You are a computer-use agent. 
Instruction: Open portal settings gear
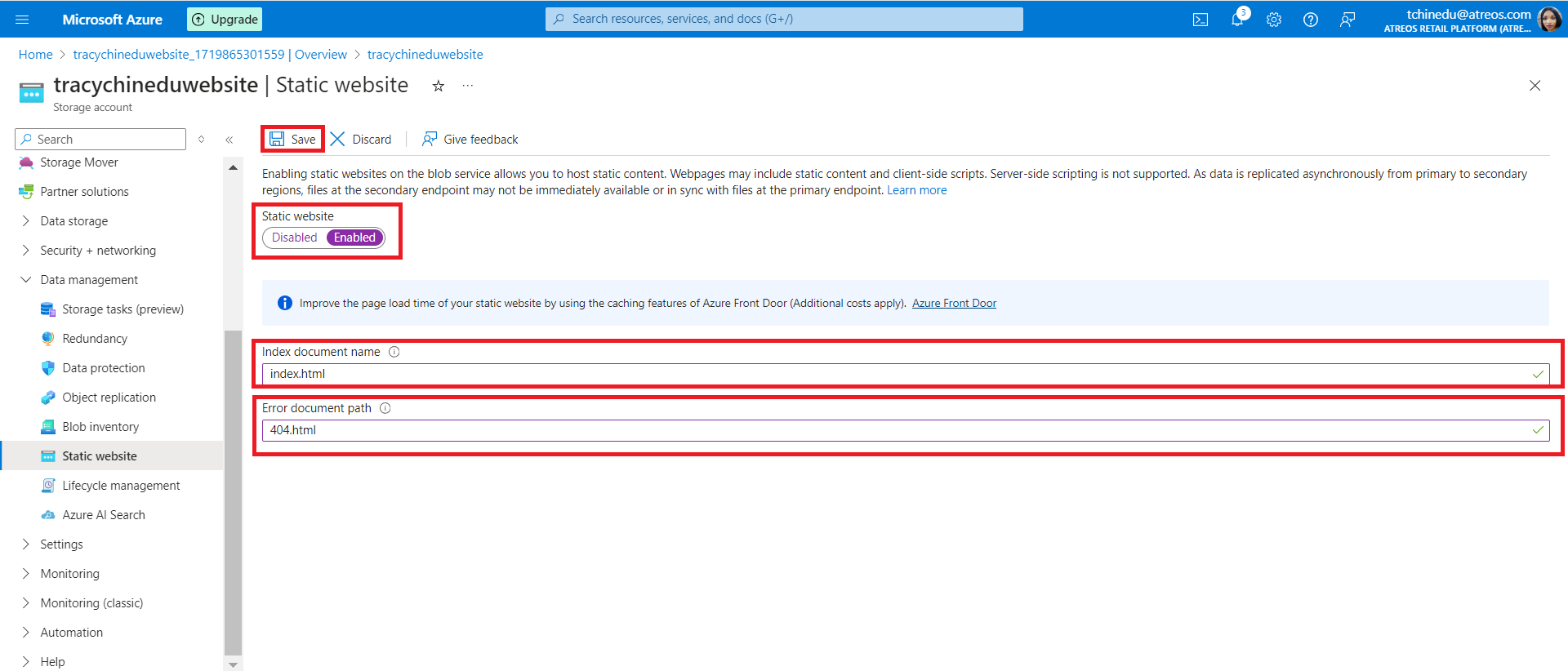pos(1274,20)
